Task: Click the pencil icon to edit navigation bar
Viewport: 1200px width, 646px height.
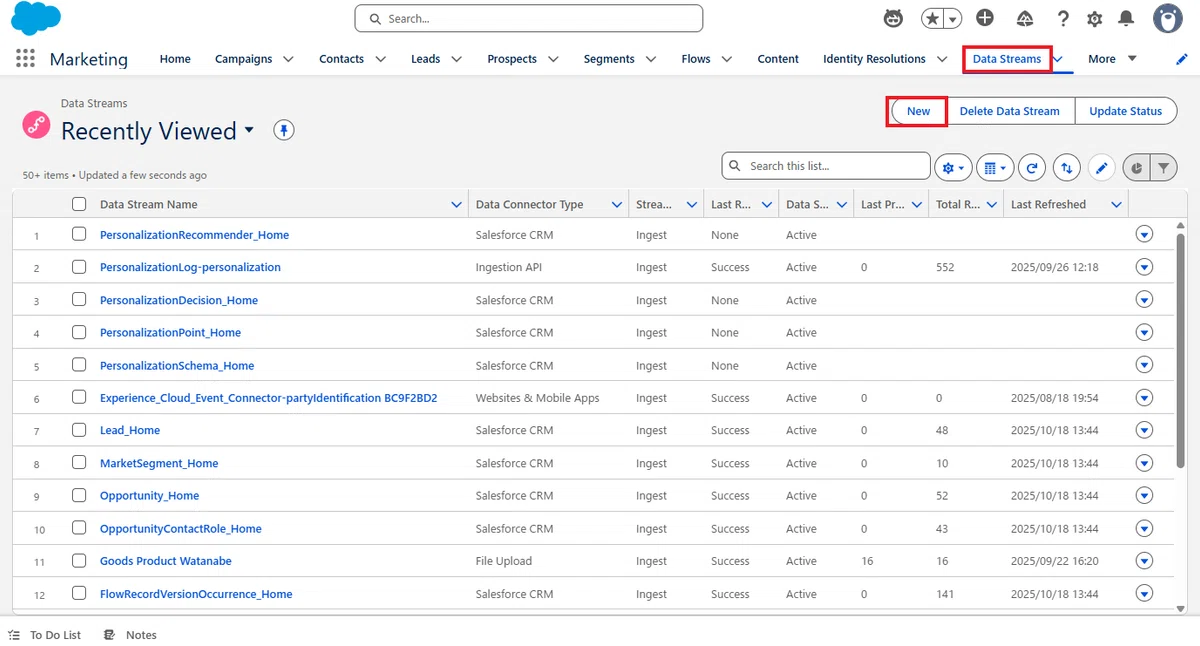Action: [x=1182, y=59]
